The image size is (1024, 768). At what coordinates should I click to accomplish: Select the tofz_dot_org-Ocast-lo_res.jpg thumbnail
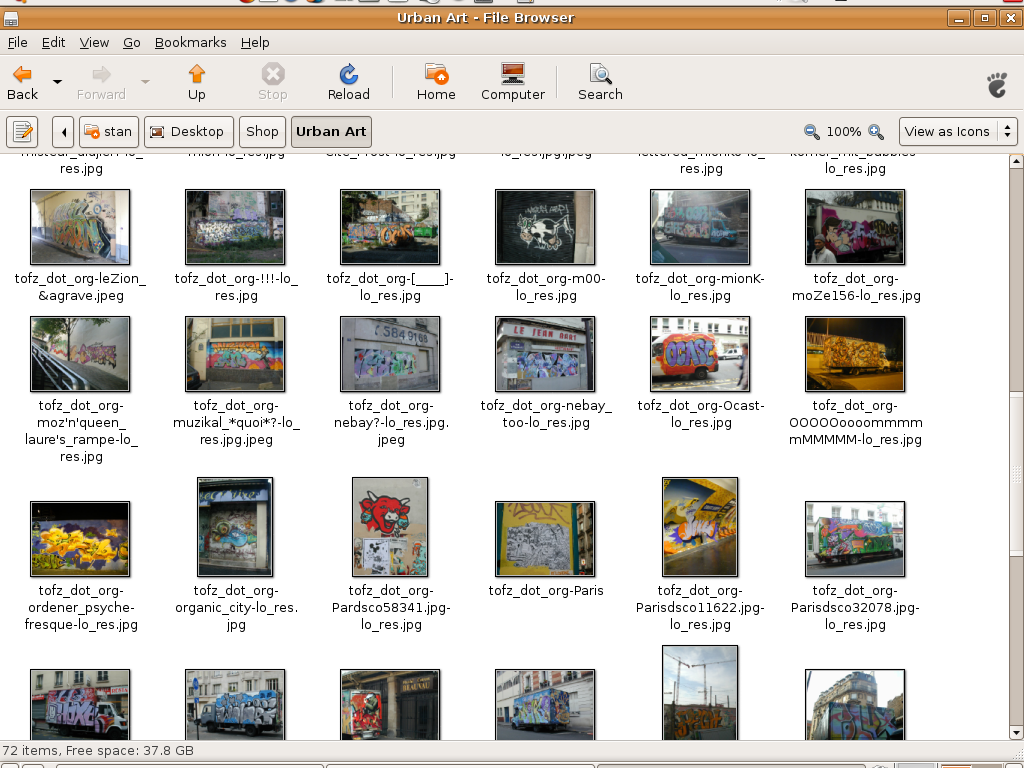(699, 353)
